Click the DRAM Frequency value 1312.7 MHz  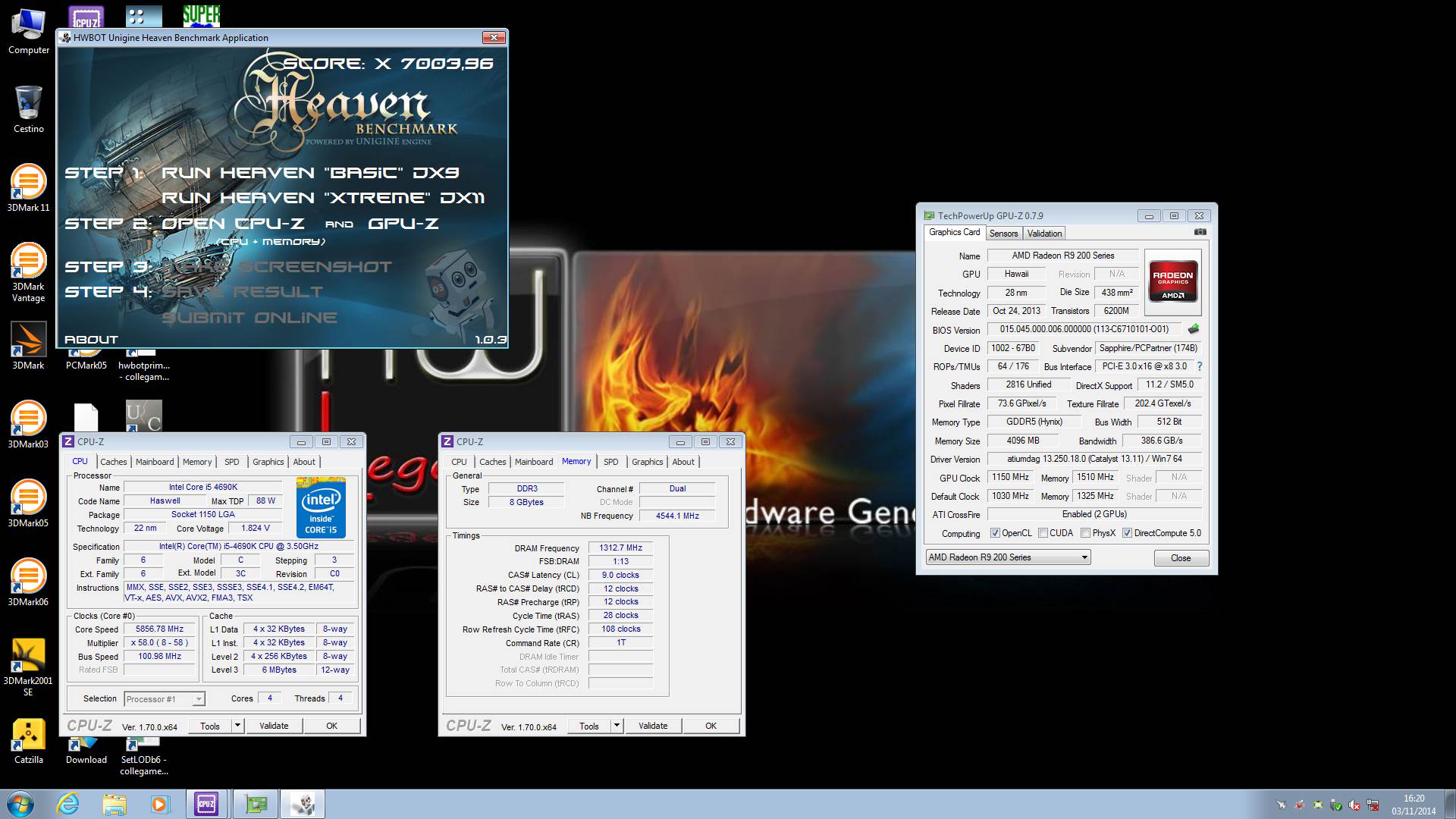click(x=621, y=548)
